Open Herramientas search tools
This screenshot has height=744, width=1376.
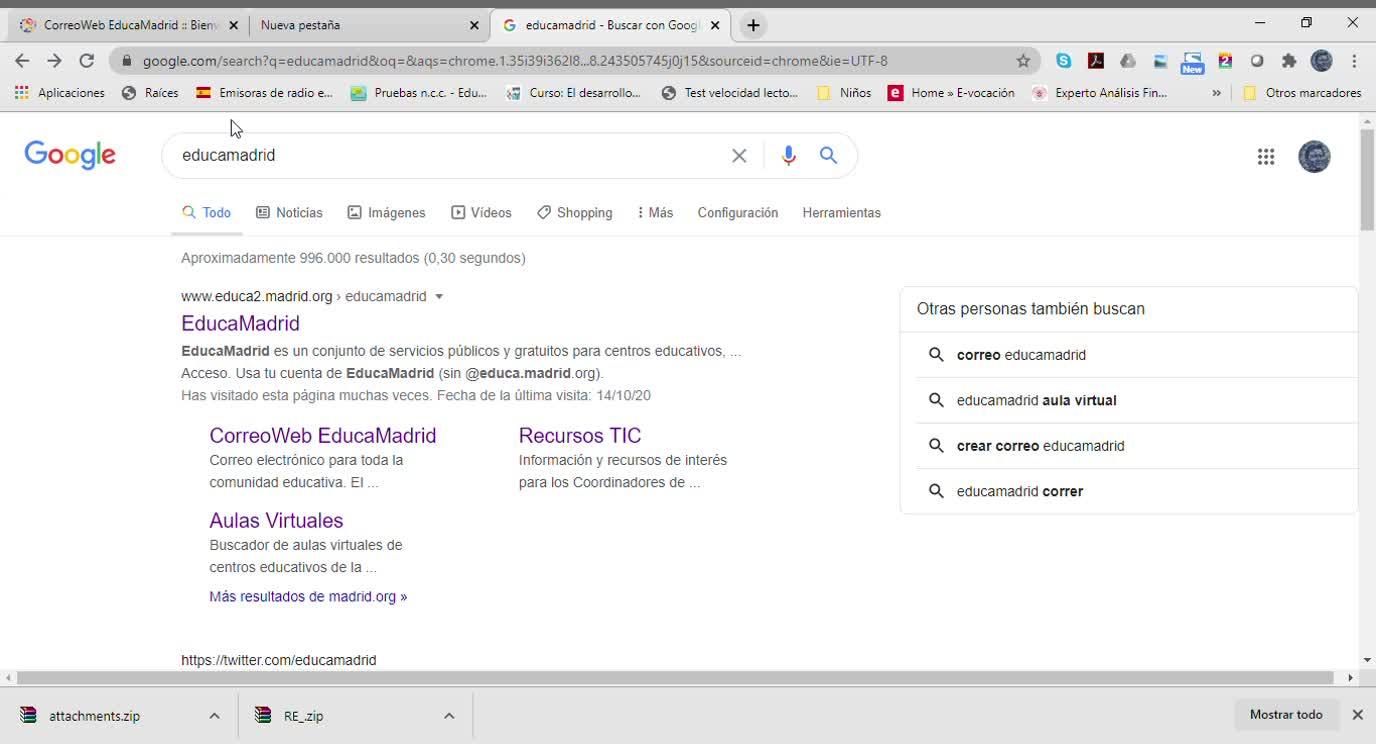[841, 213]
